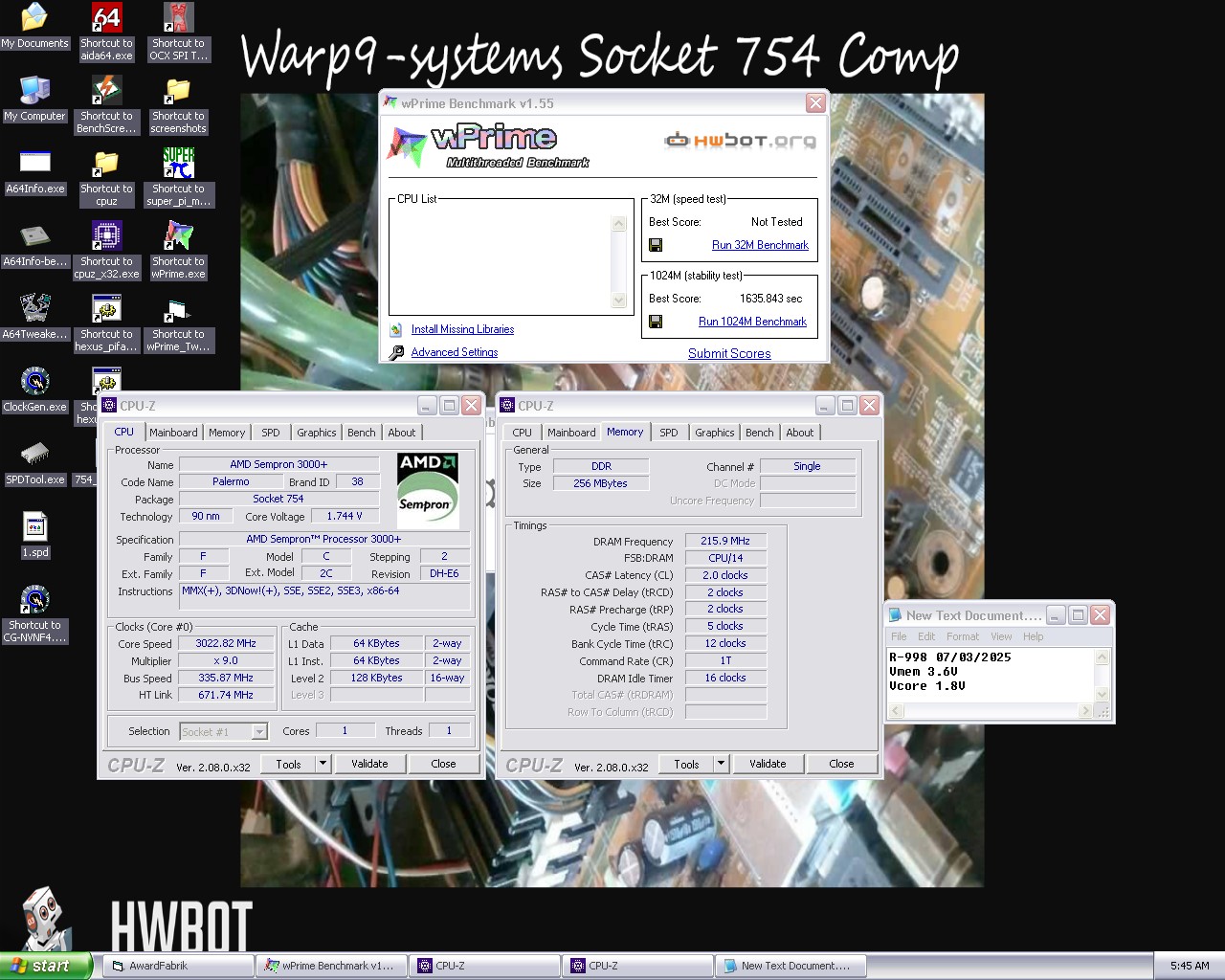The height and width of the screenshot is (980, 1225).
Task: Click the Advanced Settings wrench icon
Action: tap(396, 352)
